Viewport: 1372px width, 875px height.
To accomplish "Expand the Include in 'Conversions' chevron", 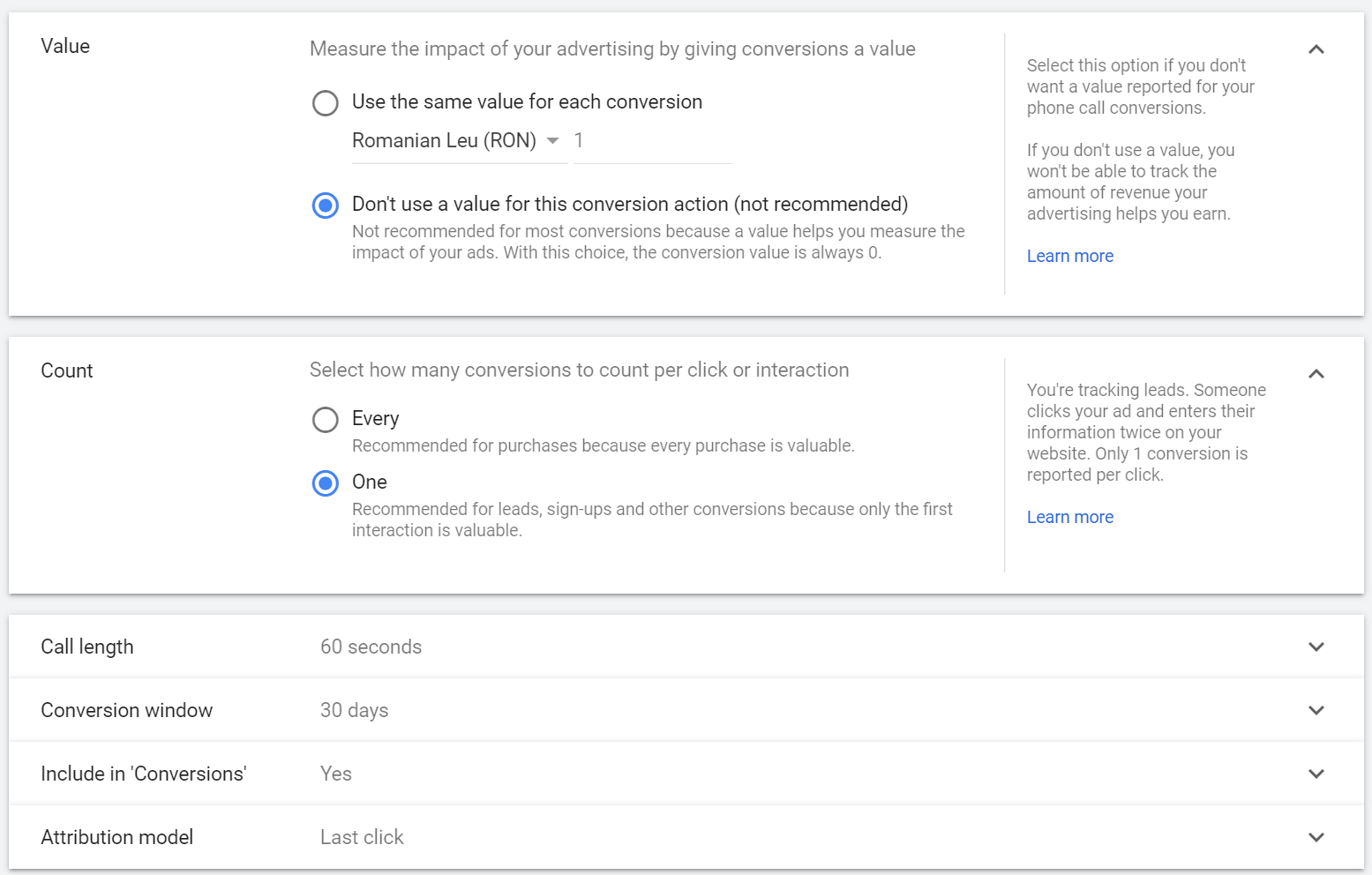I will coord(1316,774).
